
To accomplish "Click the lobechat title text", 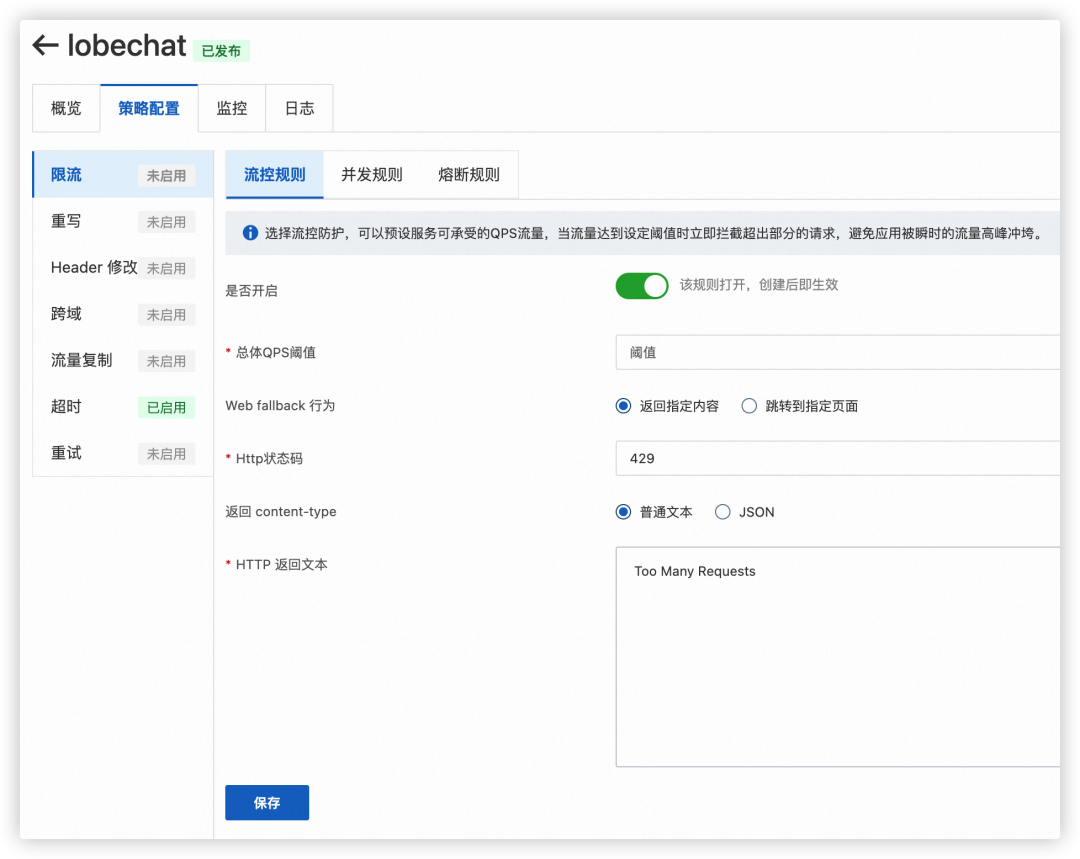I will (127, 45).
